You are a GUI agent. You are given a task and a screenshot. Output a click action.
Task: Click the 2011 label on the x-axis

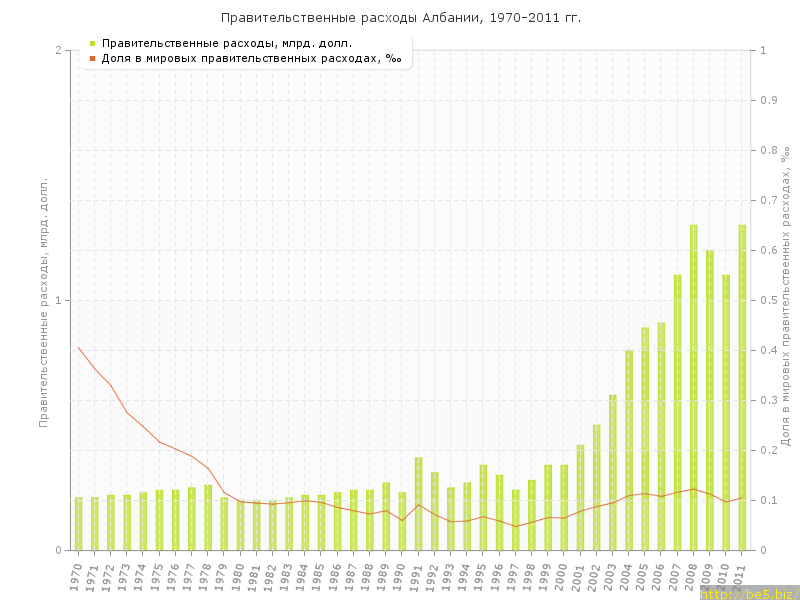pos(740,577)
